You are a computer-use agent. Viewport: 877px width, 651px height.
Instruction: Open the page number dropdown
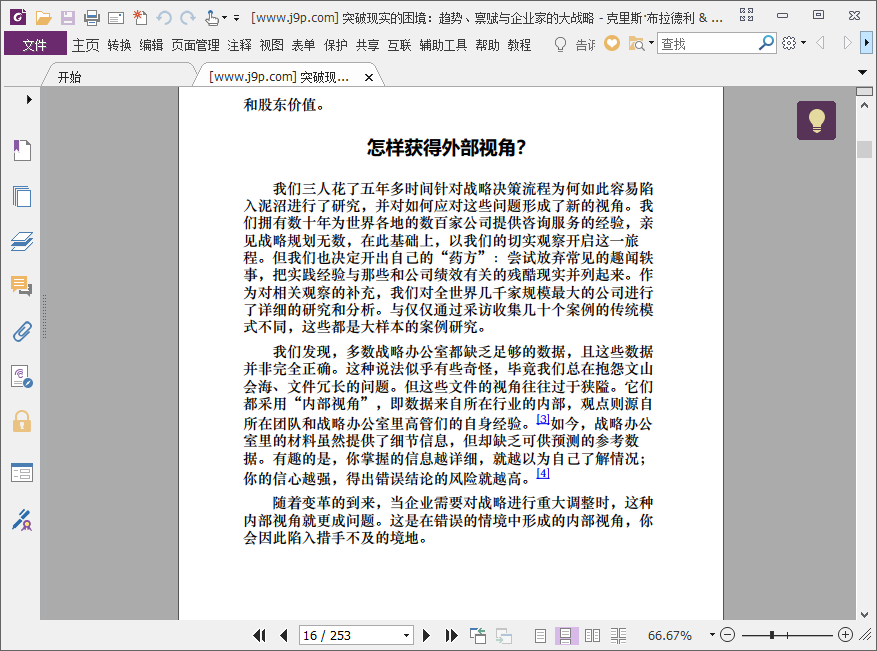406,635
